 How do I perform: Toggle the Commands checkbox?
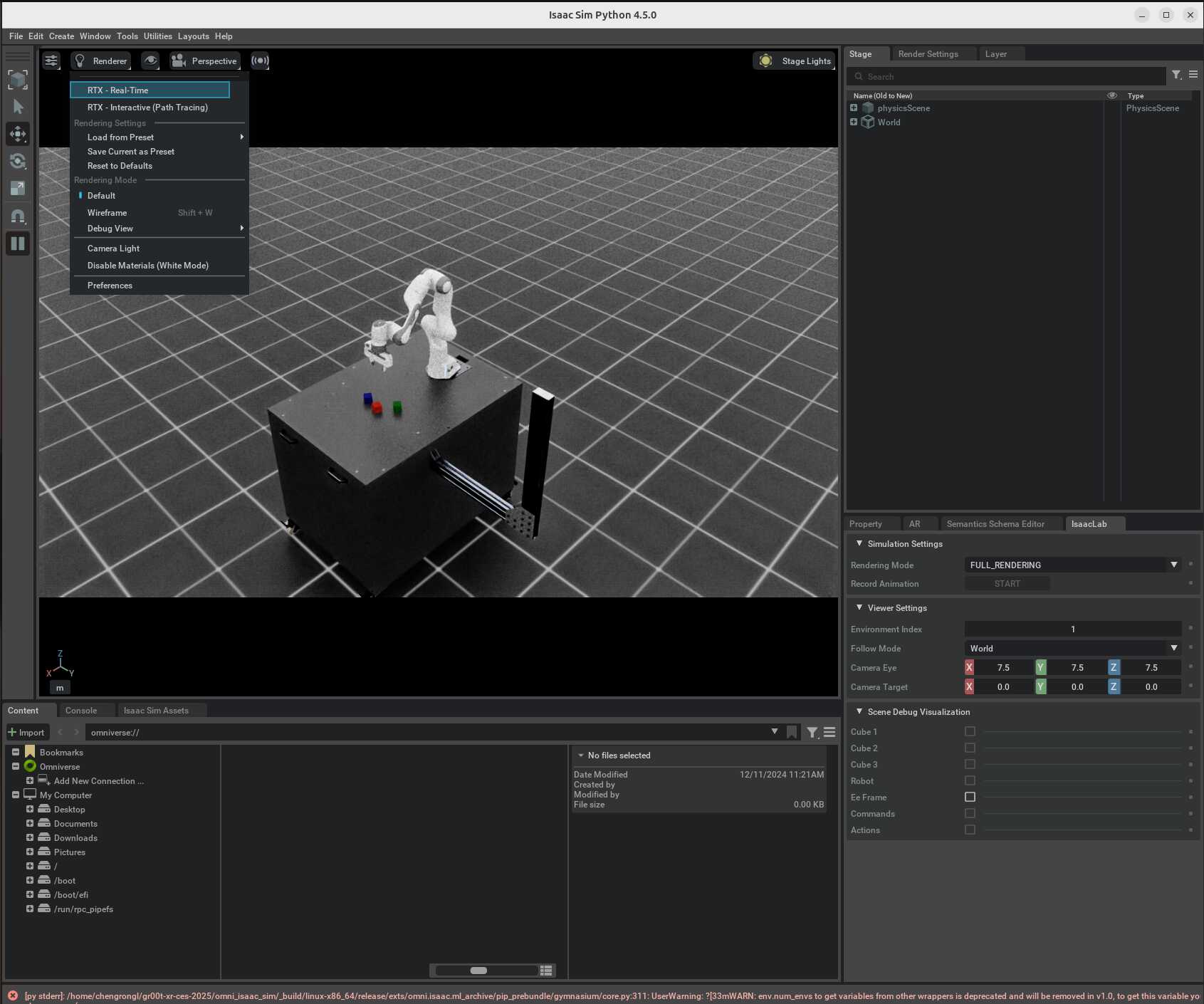[x=970, y=813]
